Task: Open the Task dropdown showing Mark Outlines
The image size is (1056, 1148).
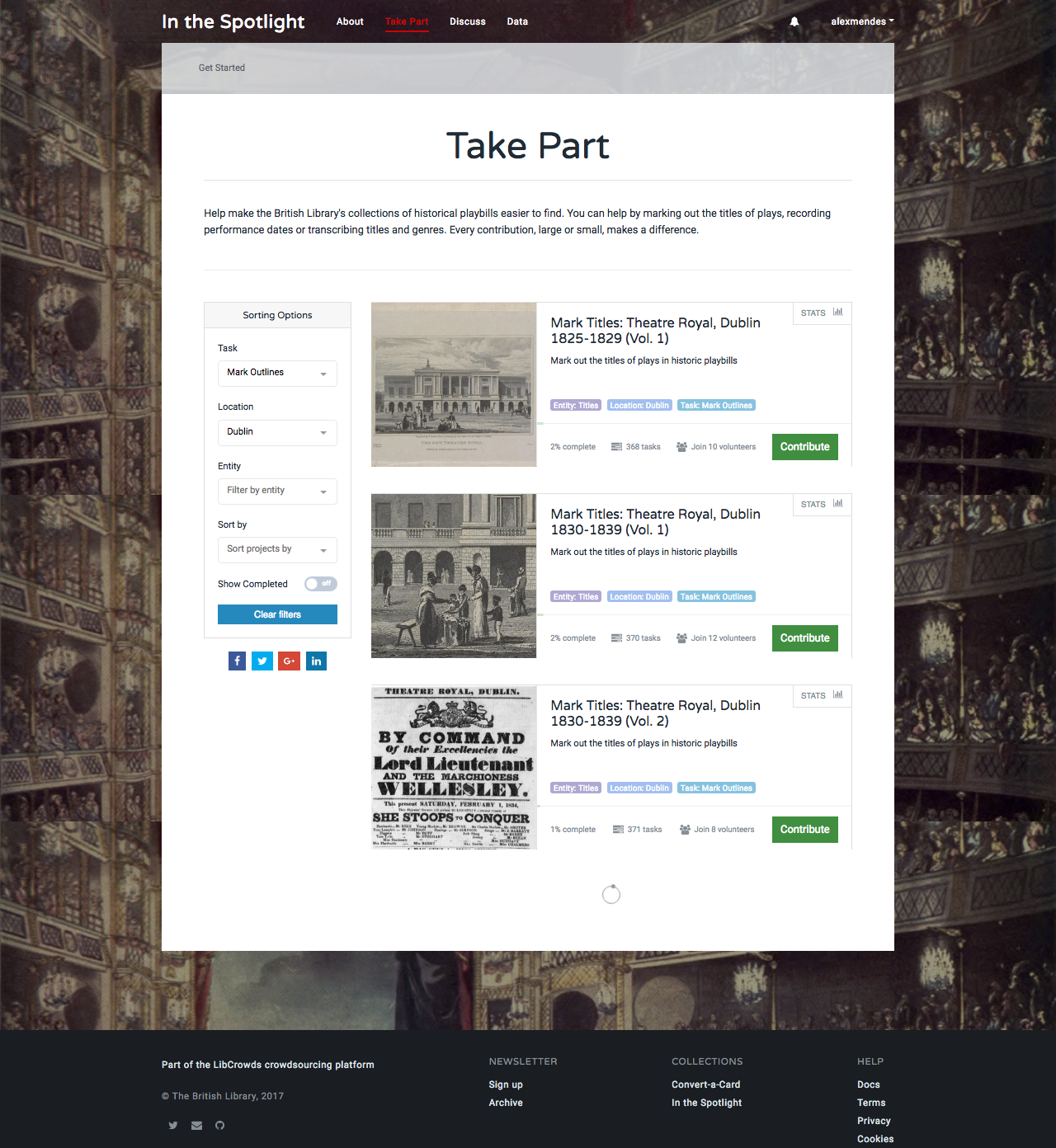Action: point(277,373)
